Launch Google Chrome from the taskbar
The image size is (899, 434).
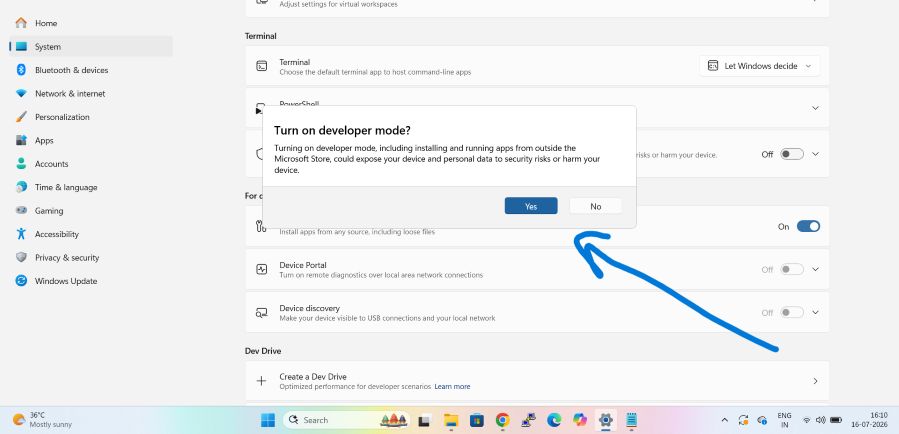[x=502, y=420]
